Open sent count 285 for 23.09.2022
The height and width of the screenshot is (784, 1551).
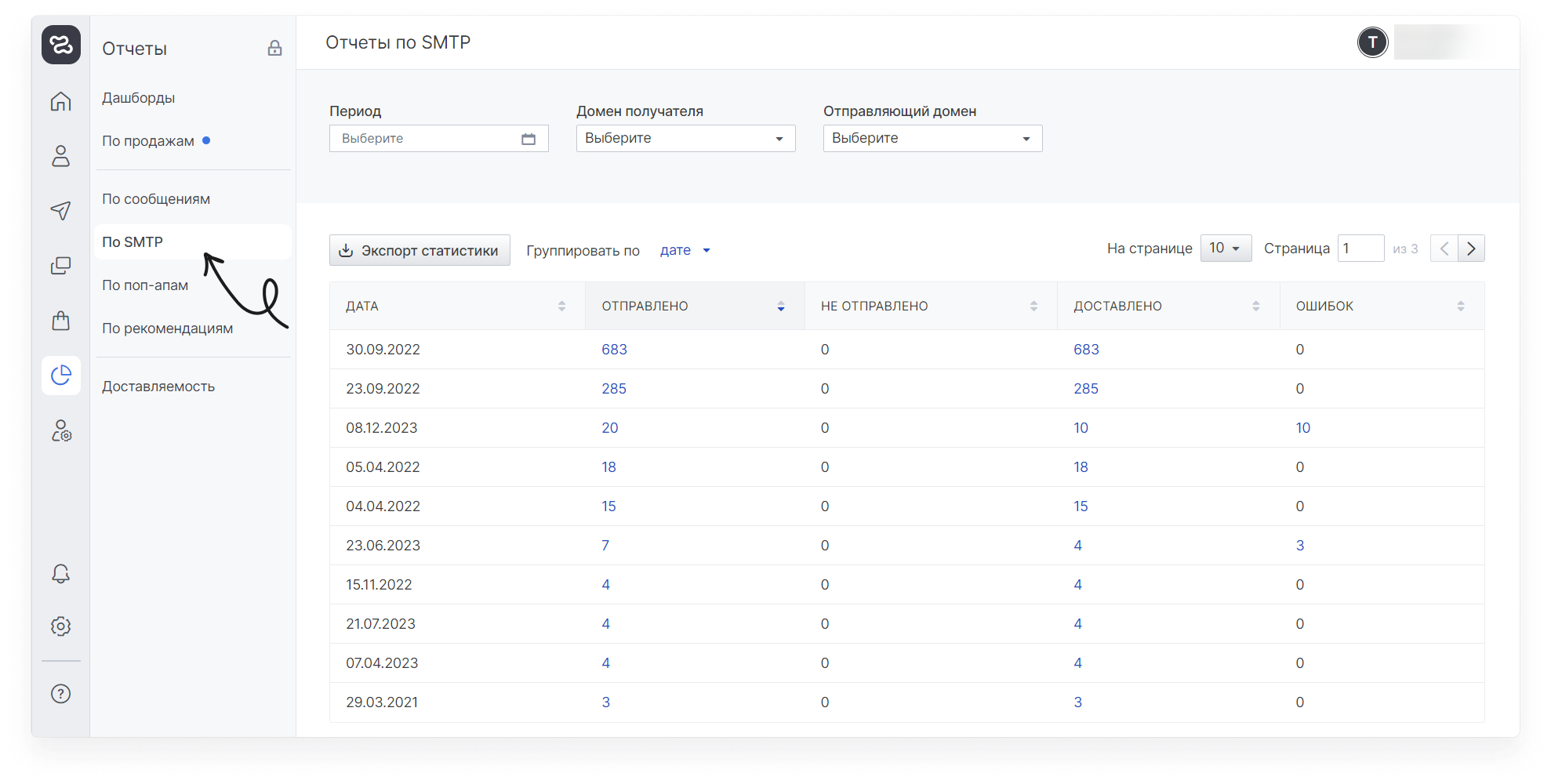point(614,389)
